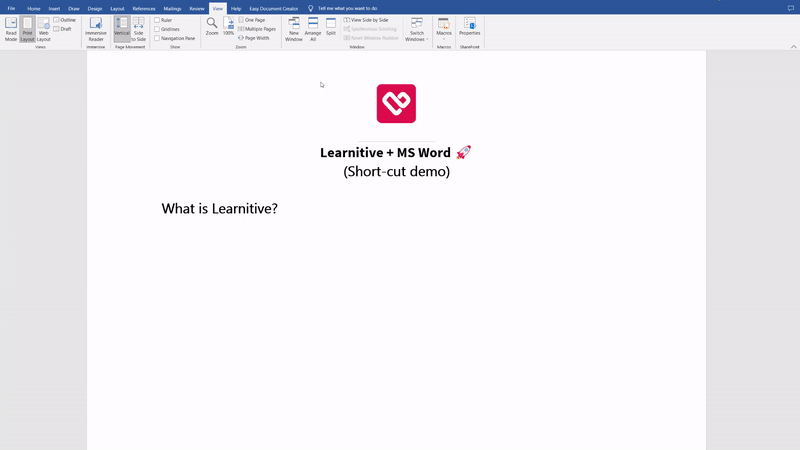This screenshot has width=800, height=450.
Task: Switch to Draft view
Action: pos(63,29)
